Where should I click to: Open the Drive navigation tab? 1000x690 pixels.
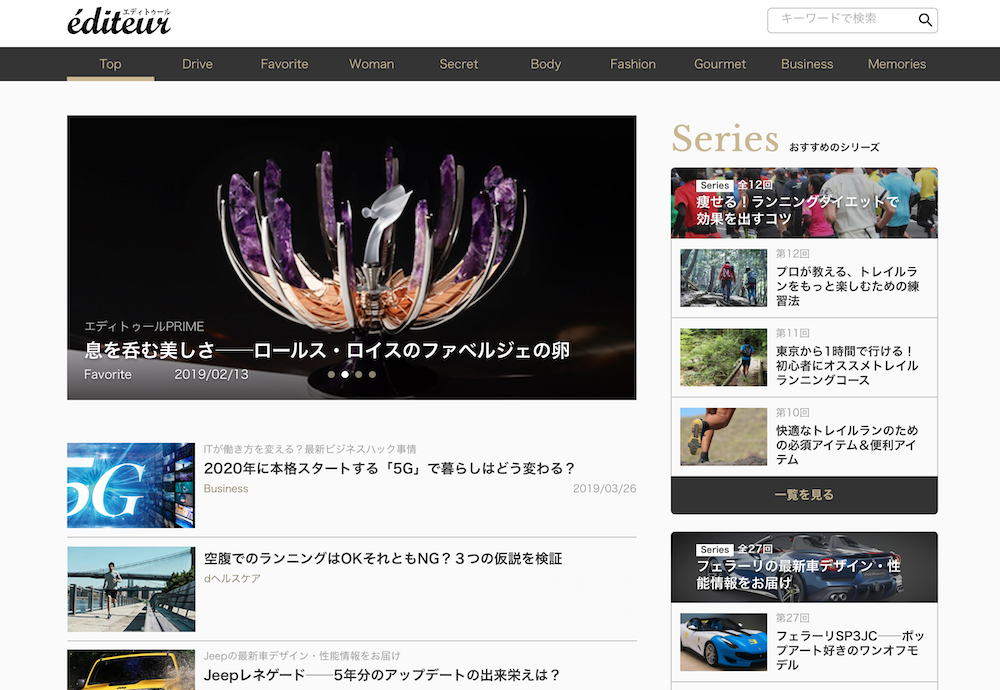click(x=198, y=64)
